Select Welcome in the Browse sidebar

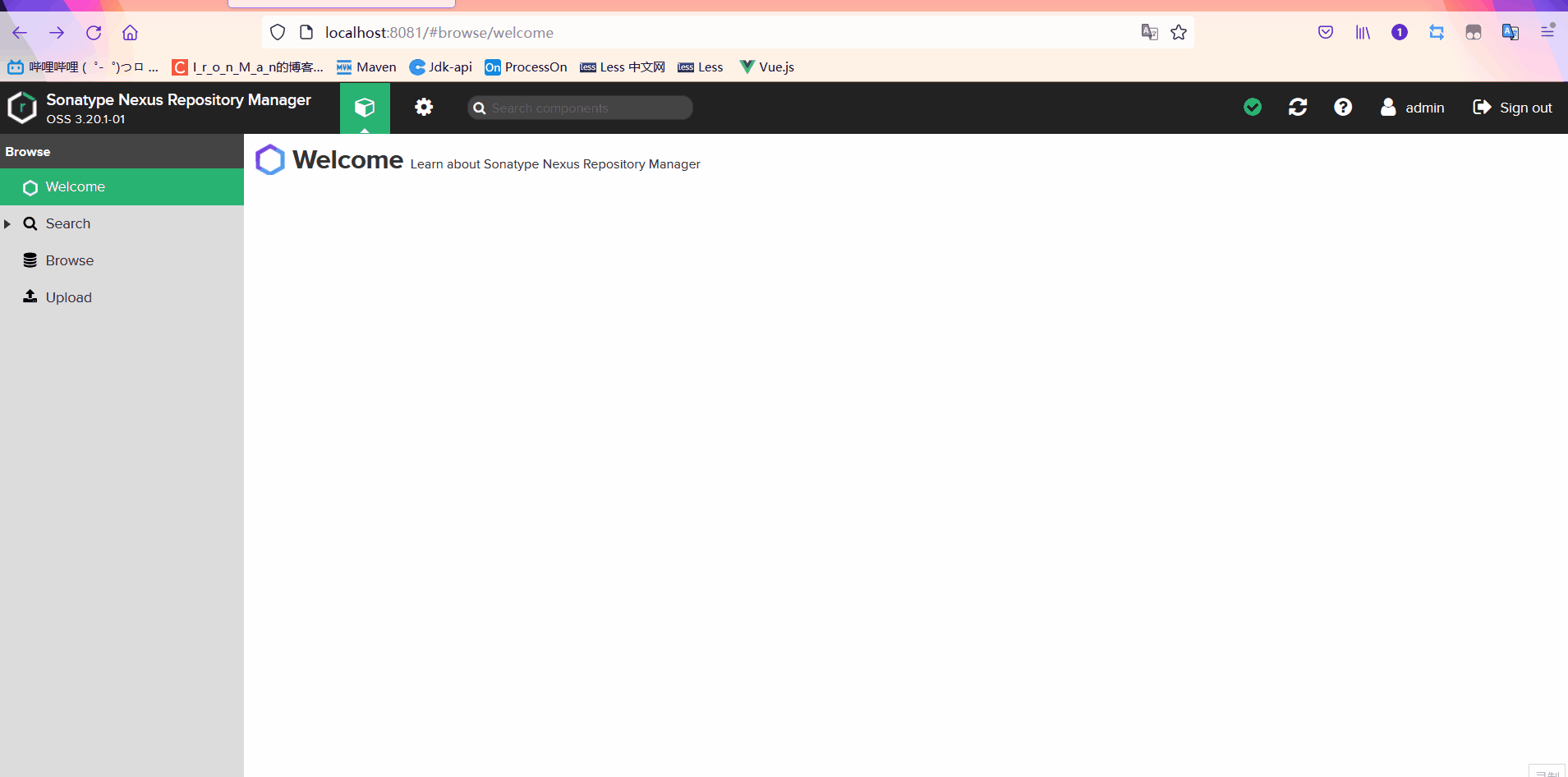click(122, 187)
